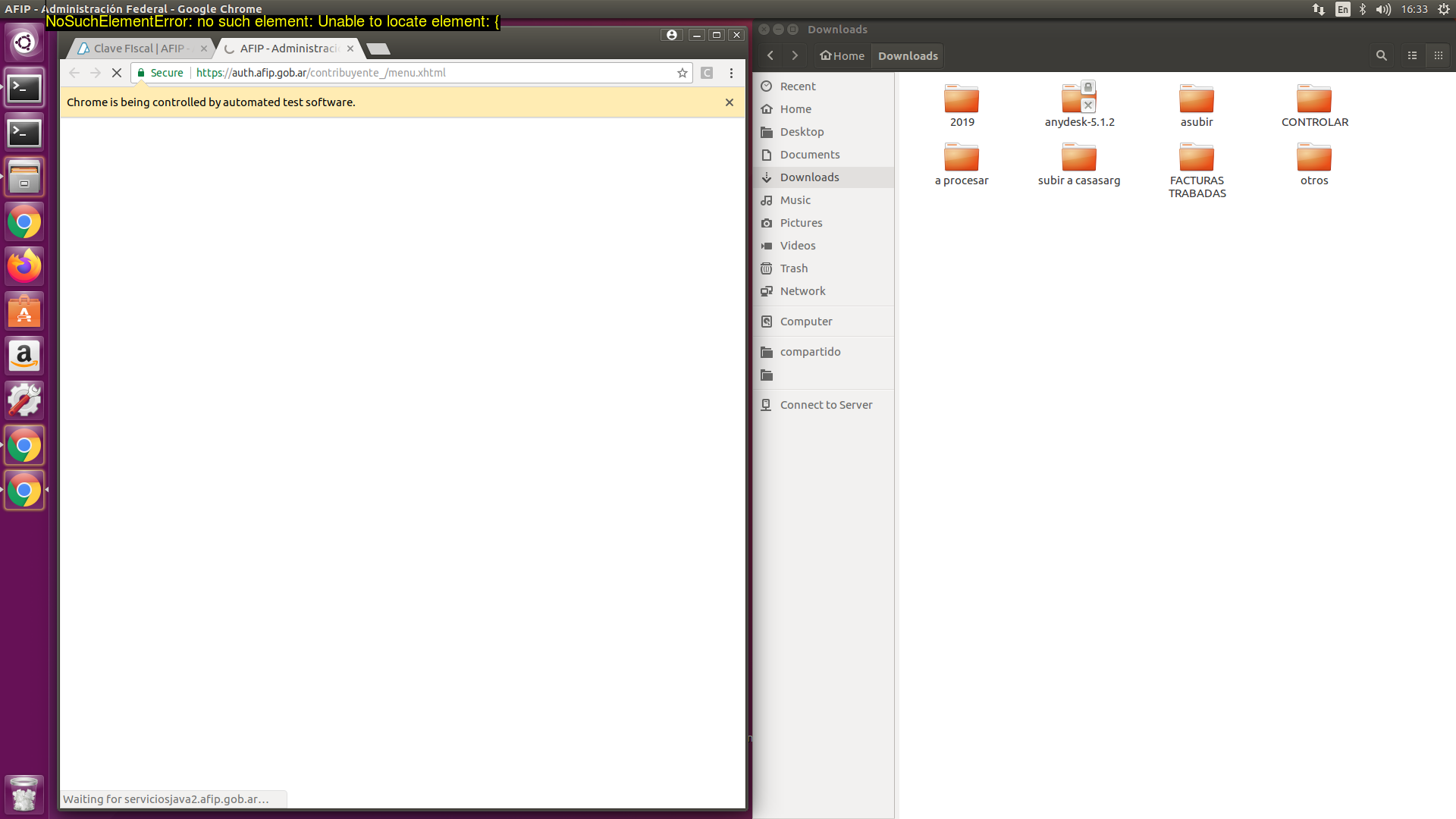The height and width of the screenshot is (819, 1456).
Task: Open Amazon launcher icon
Action: coord(24,356)
